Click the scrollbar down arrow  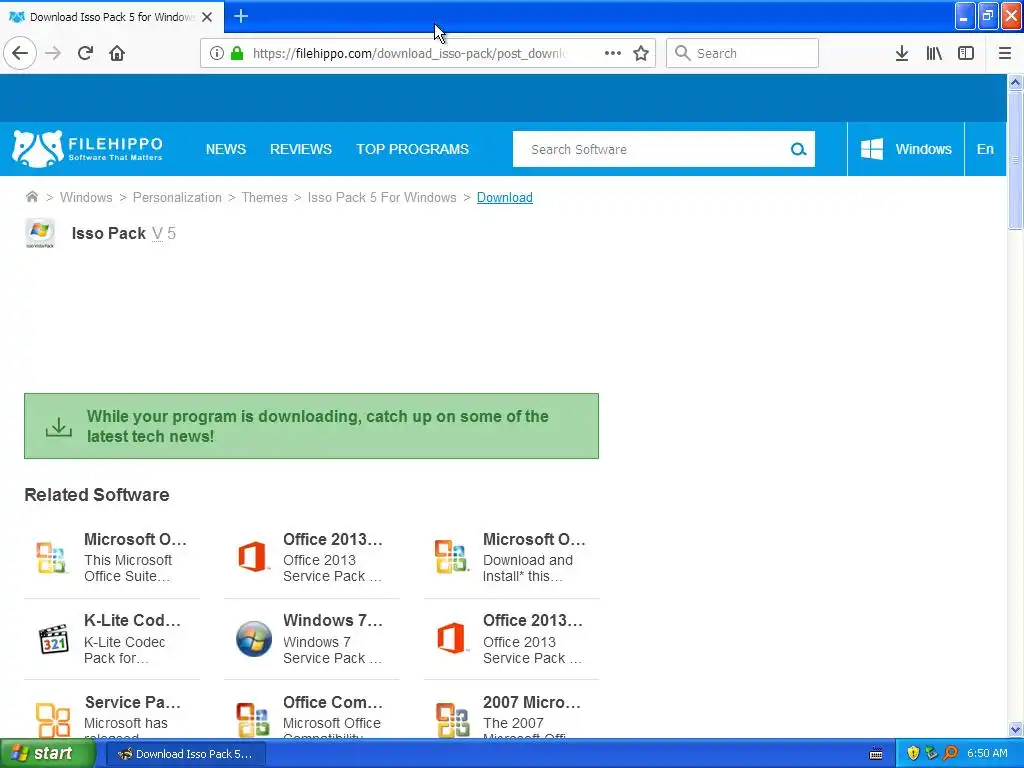point(1015,729)
